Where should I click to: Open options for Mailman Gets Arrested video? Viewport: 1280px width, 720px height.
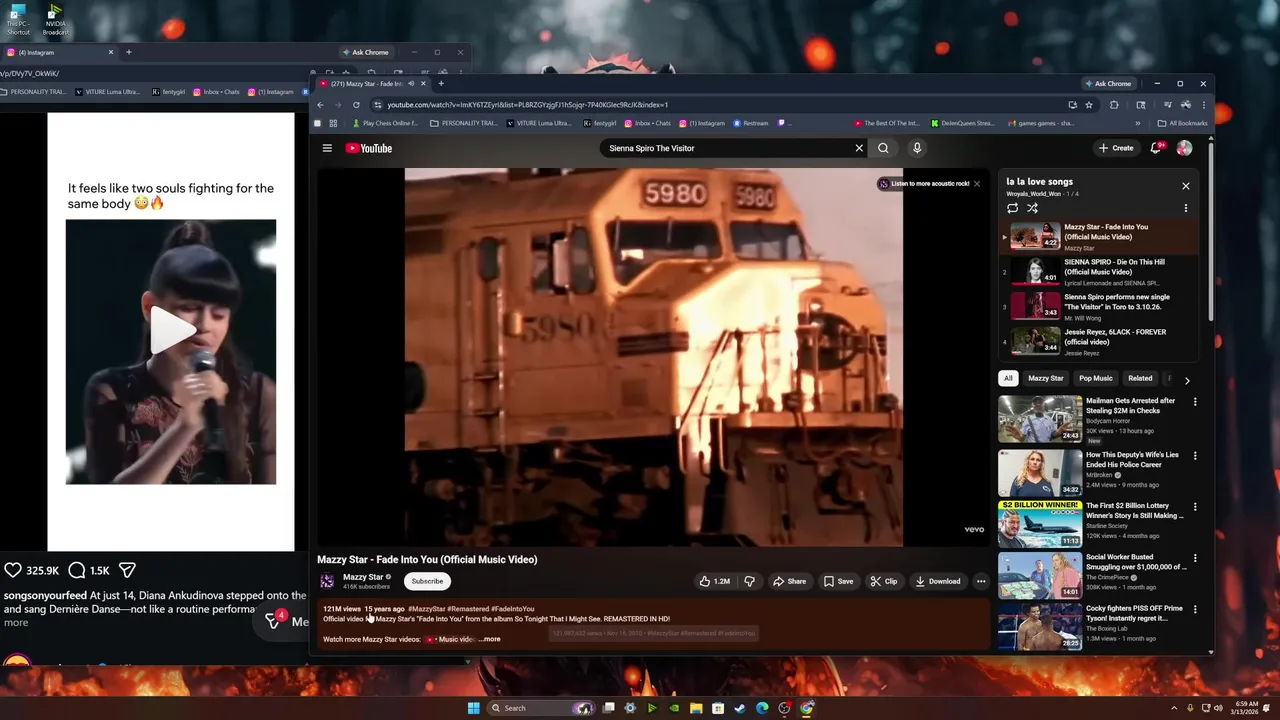(1195, 402)
